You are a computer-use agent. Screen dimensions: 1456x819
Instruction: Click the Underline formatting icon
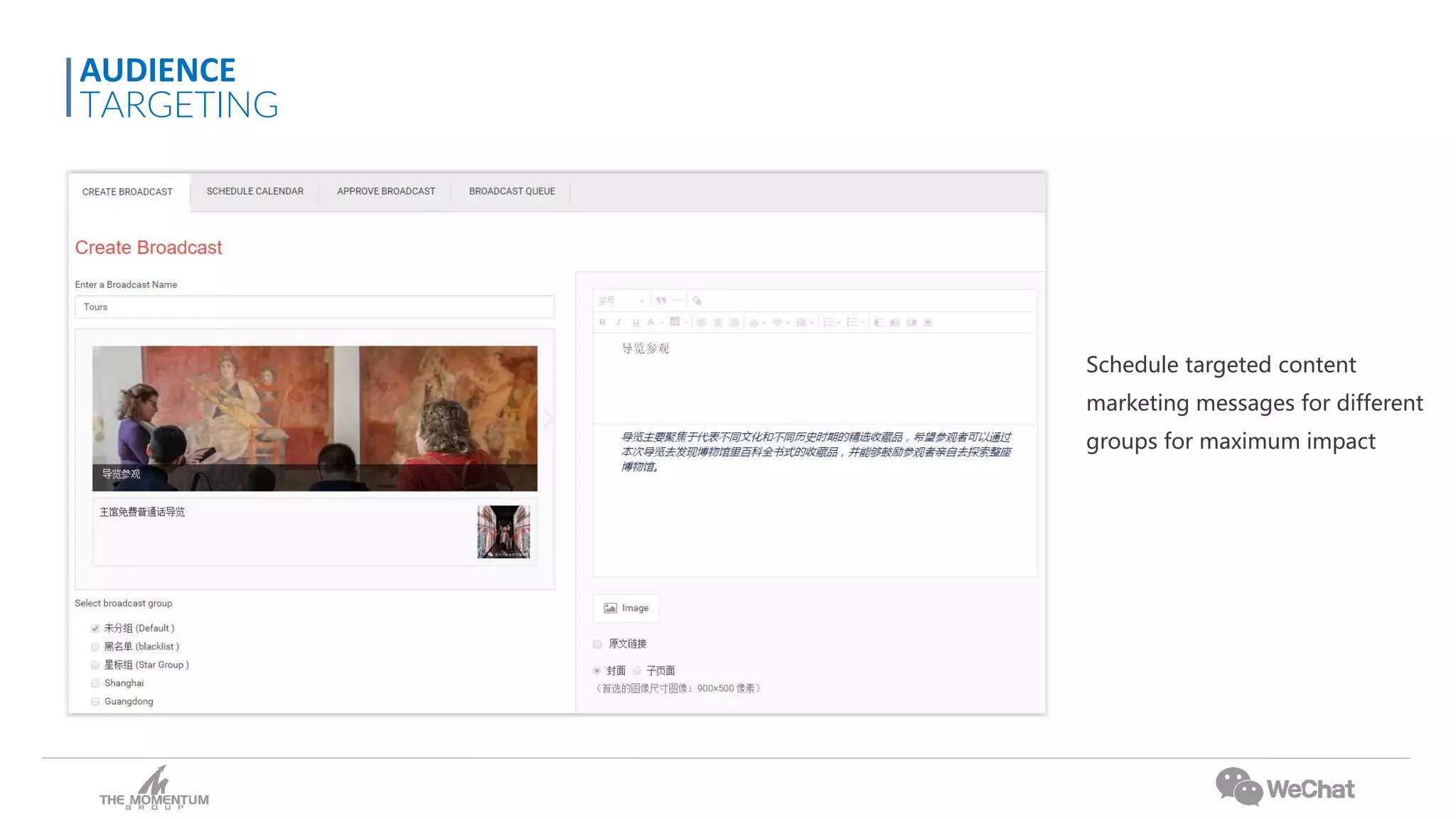pos(636,322)
